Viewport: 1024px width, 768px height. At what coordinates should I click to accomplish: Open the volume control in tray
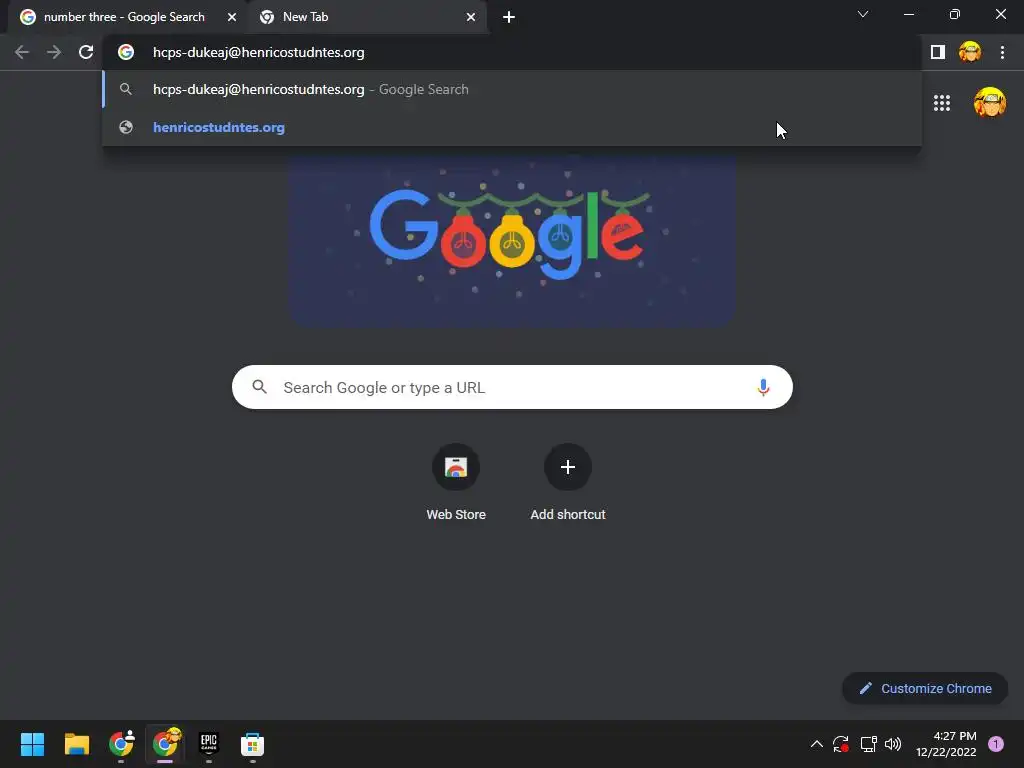point(893,744)
